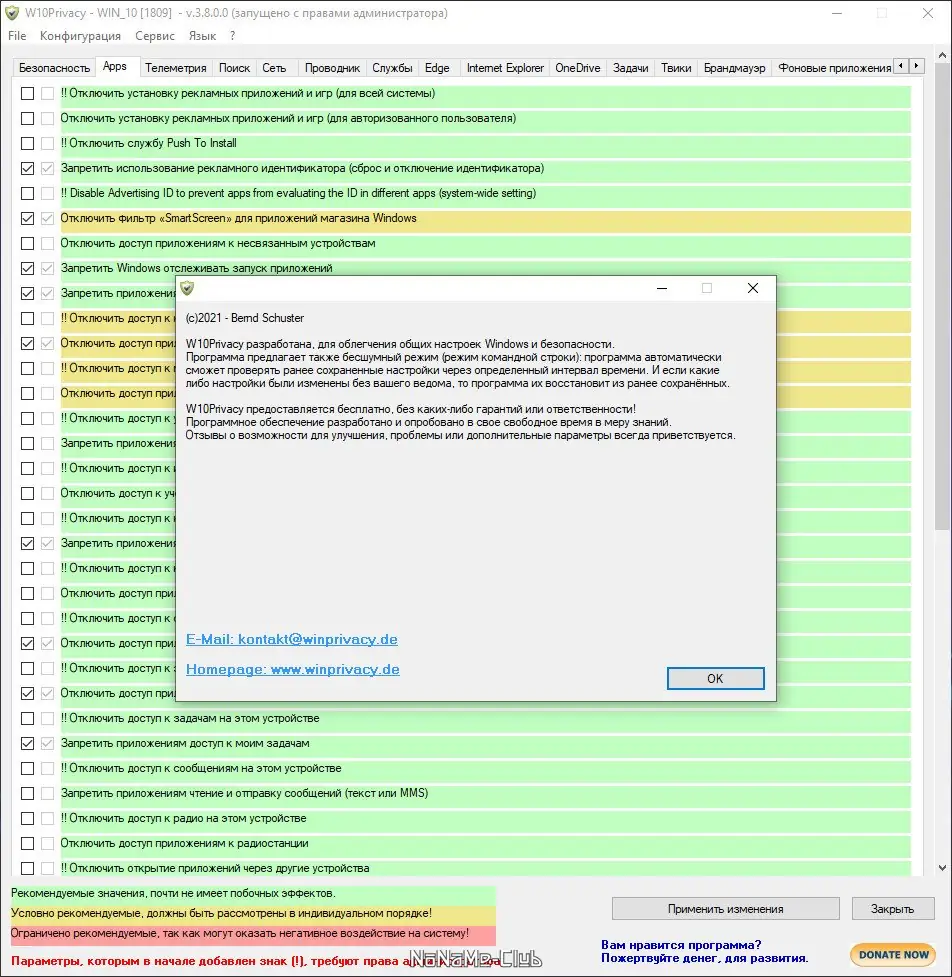Click the shield icon in the About dialog
Viewport: 952px width, 977px height.
pos(187,288)
